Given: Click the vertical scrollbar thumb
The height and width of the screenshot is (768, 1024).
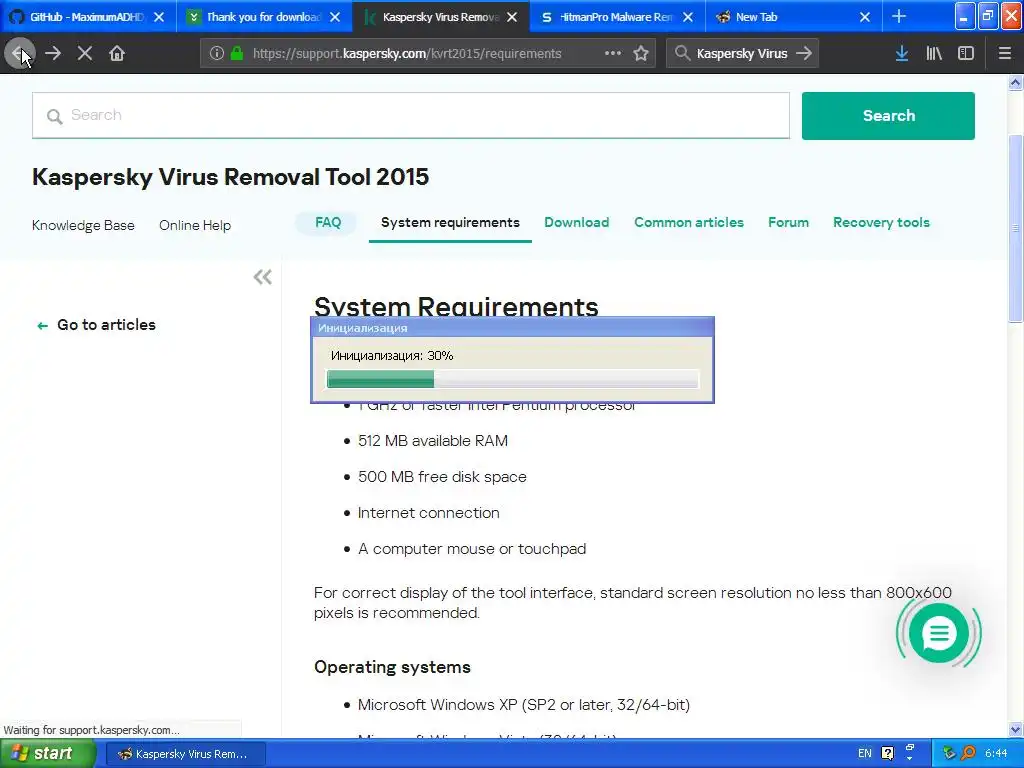Looking at the screenshot, I should click(x=1015, y=229).
